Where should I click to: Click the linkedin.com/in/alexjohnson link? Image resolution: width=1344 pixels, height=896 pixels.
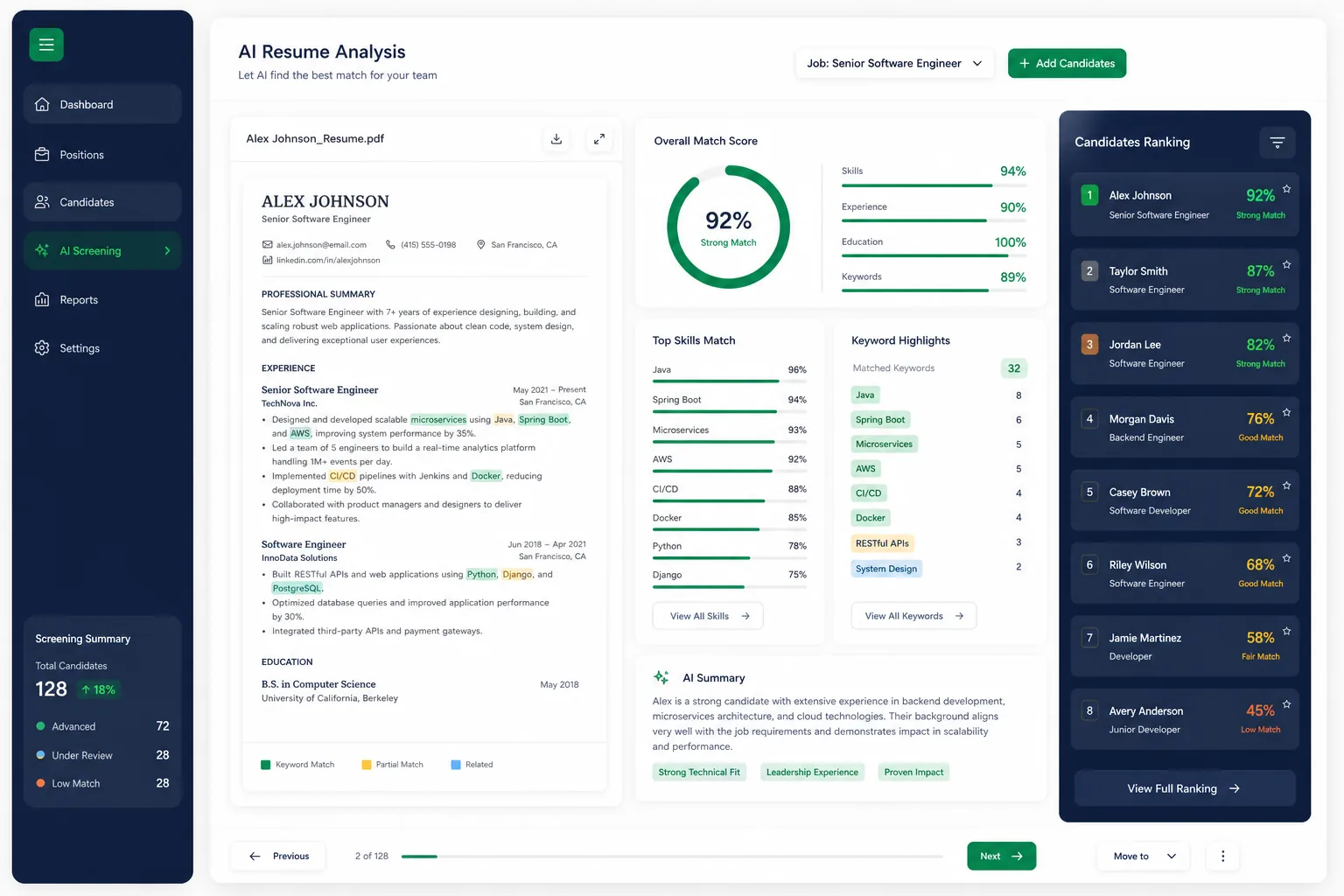point(328,260)
